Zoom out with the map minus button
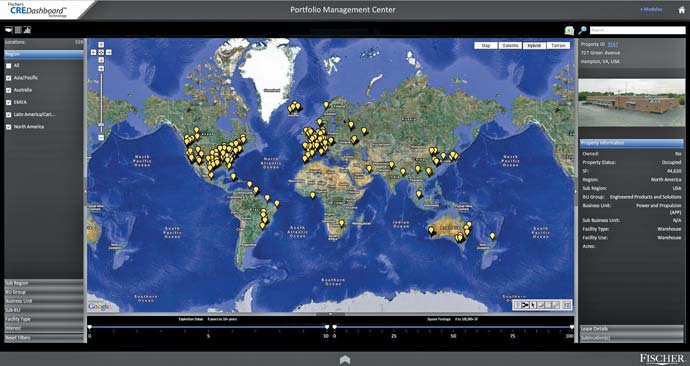 [101, 137]
